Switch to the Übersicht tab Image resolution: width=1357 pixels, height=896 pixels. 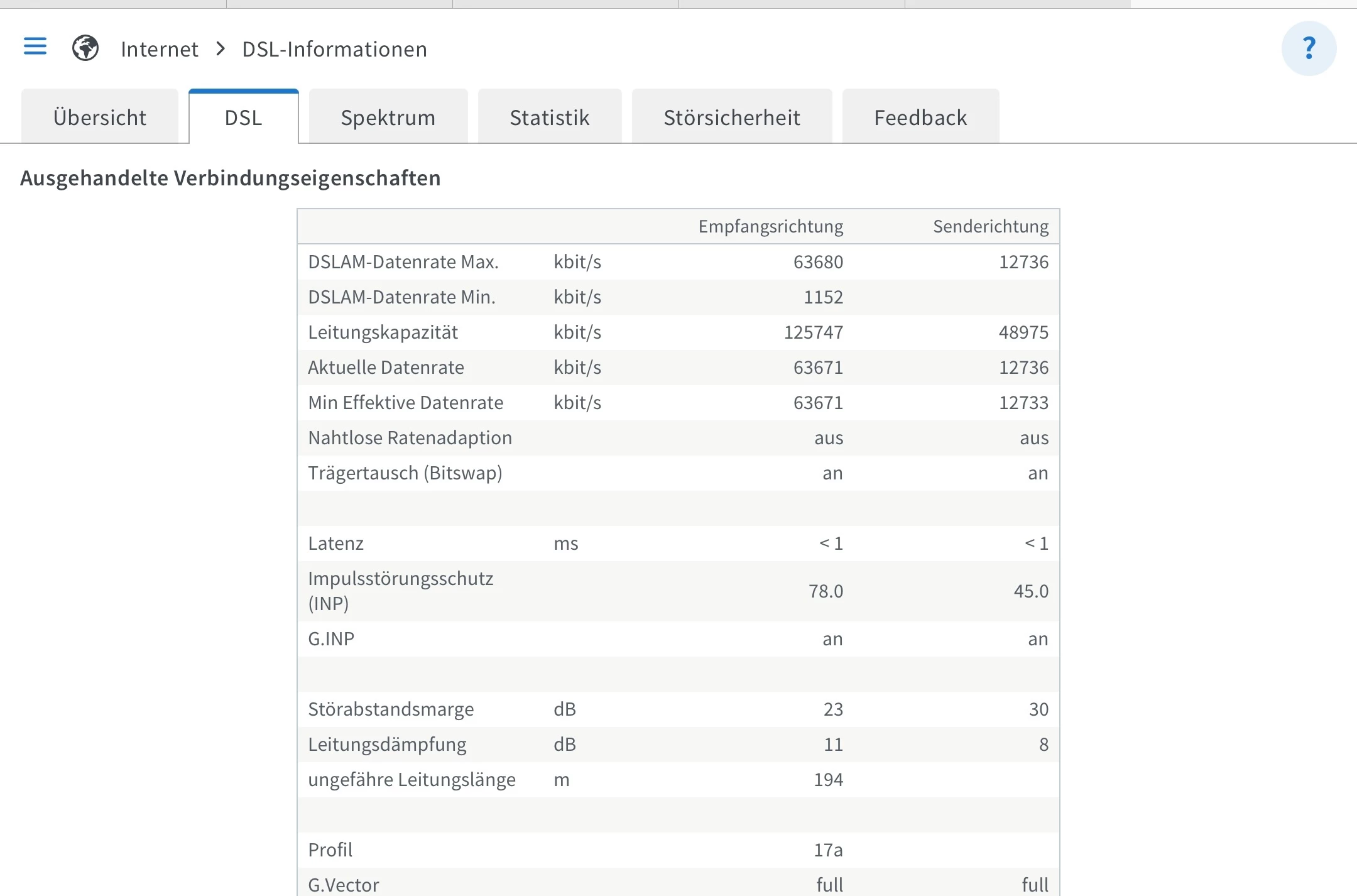pyautogui.click(x=100, y=117)
